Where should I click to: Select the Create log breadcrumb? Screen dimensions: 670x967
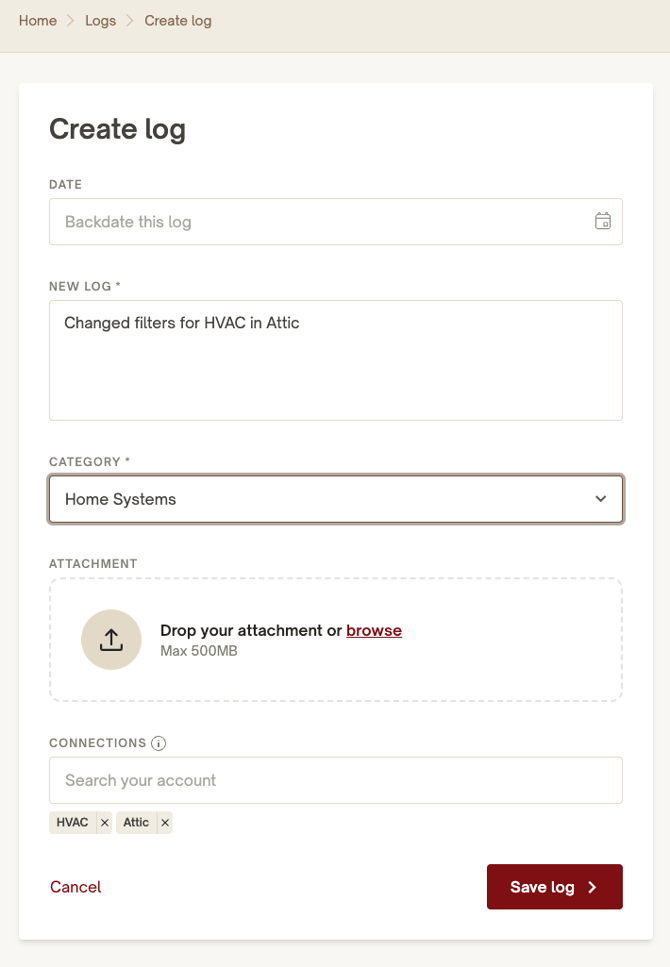(178, 20)
